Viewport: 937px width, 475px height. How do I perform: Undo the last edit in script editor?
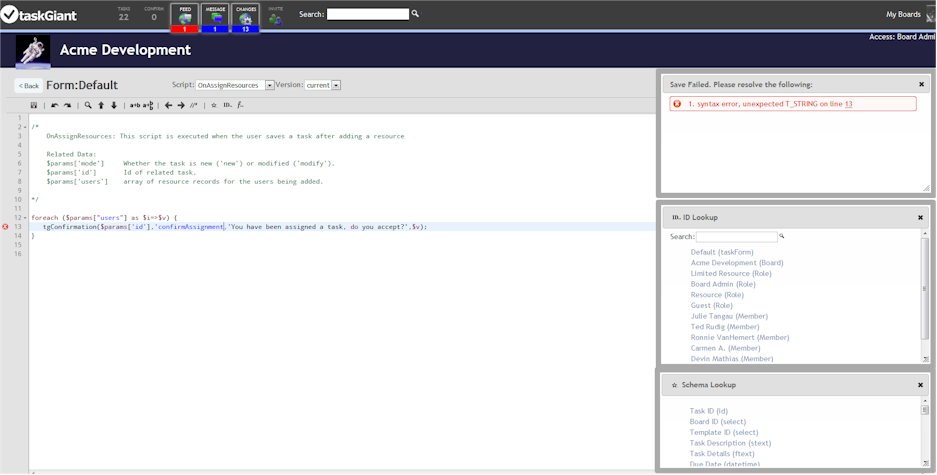[x=55, y=105]
